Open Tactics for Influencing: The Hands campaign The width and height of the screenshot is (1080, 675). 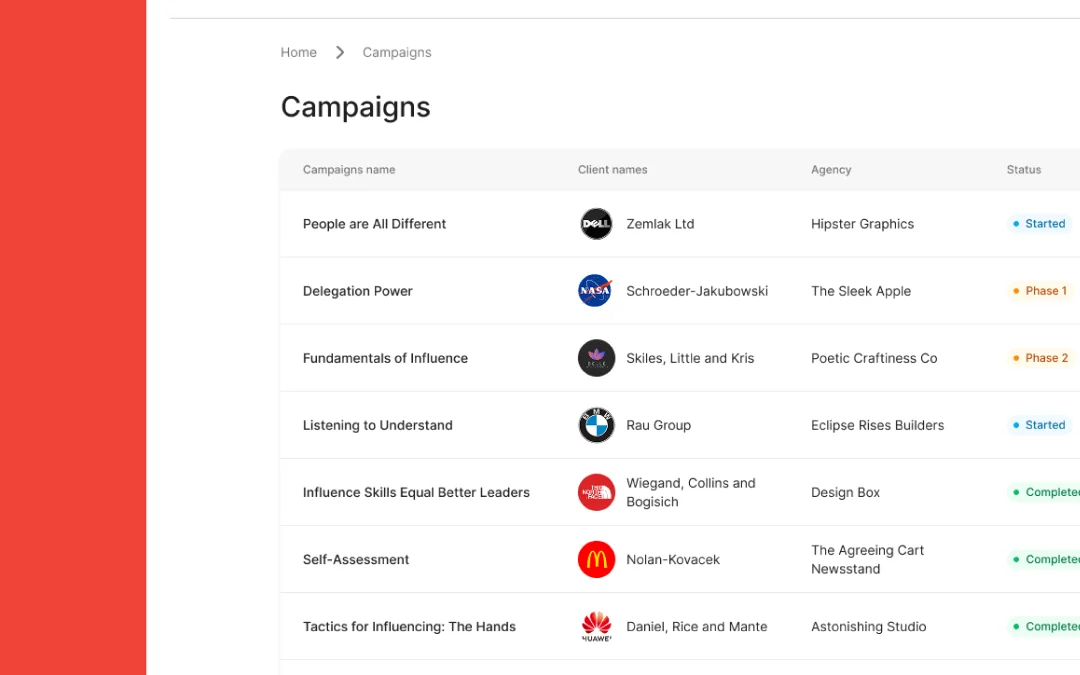[409, 627]
